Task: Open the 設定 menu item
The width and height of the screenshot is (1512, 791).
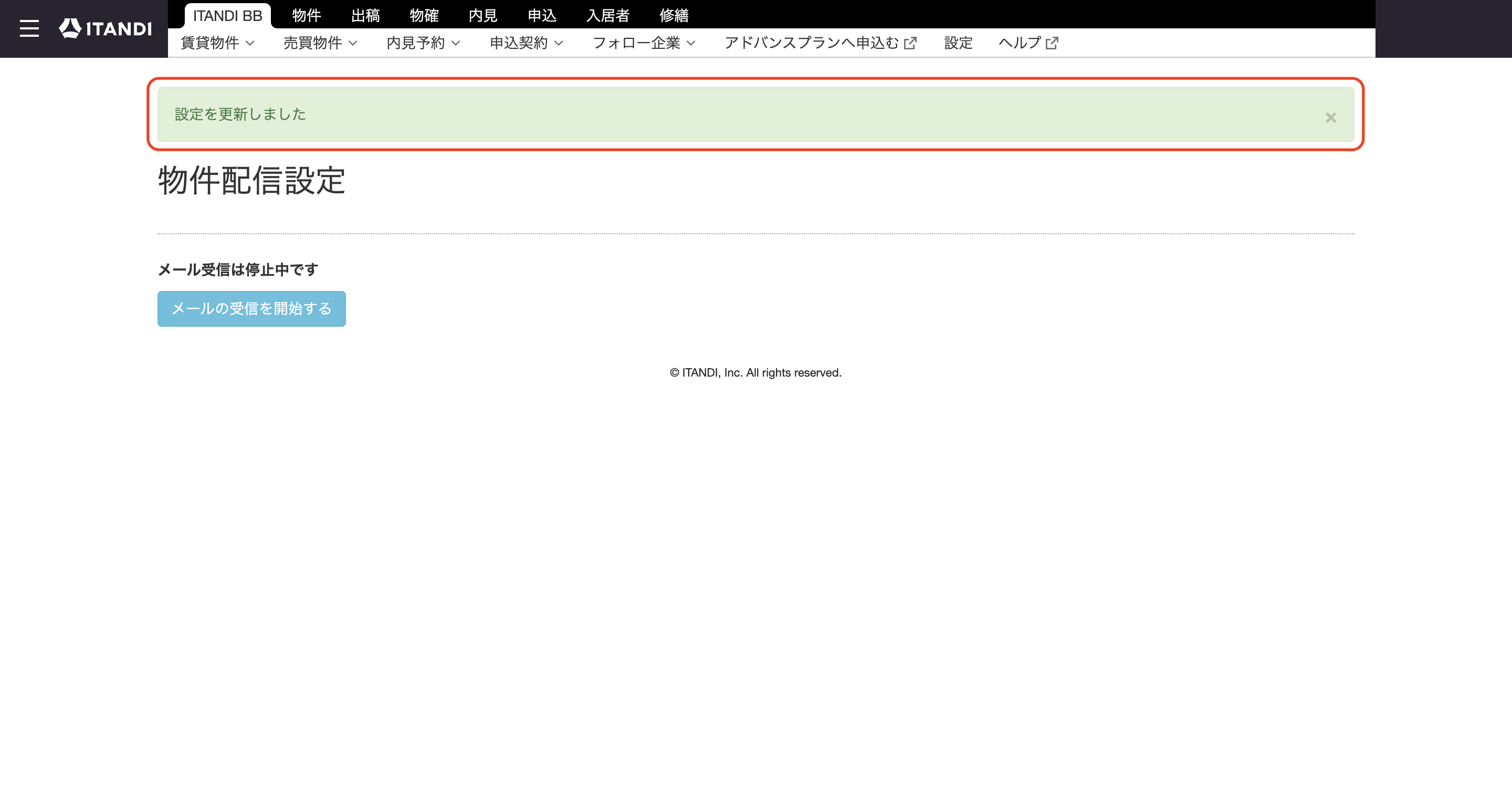Action: pos(958,43)
